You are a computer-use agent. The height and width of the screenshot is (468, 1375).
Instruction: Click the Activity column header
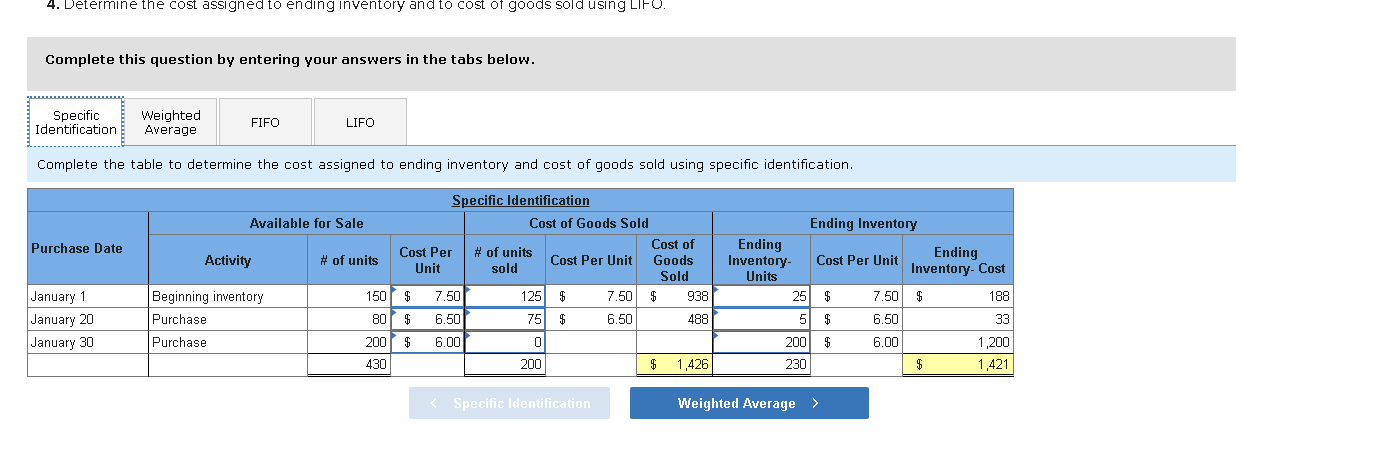228,260
